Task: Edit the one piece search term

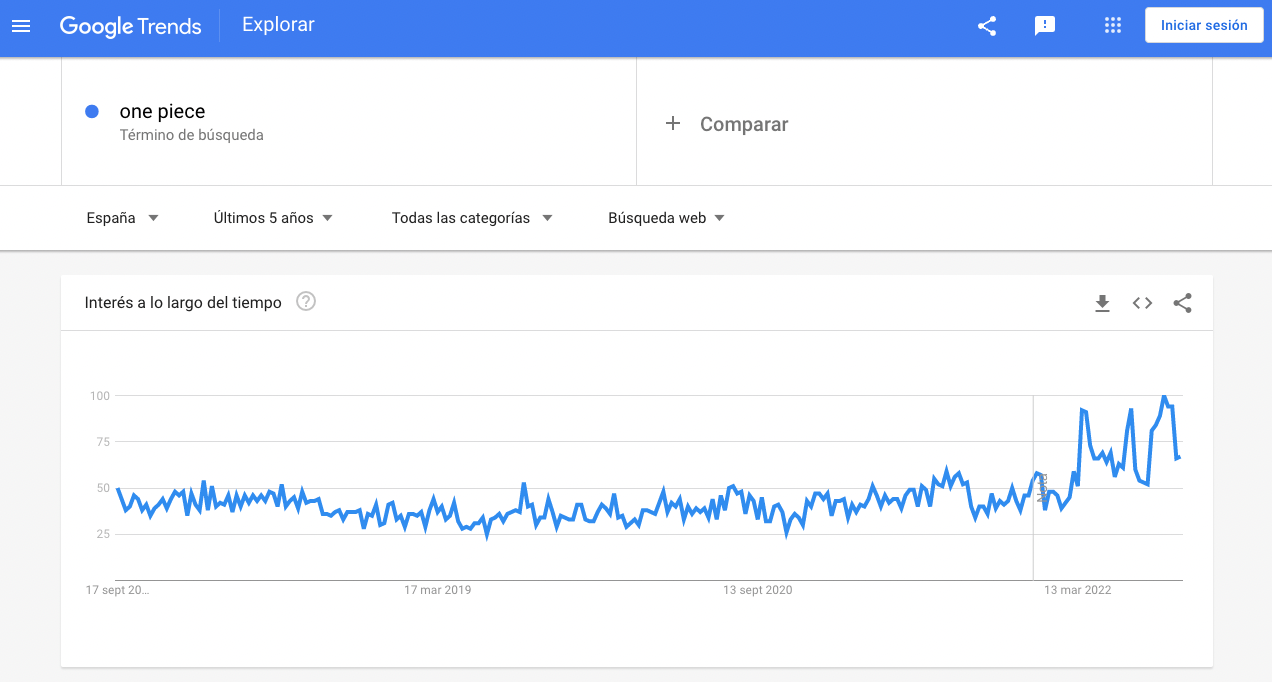Action: point(162,111)
